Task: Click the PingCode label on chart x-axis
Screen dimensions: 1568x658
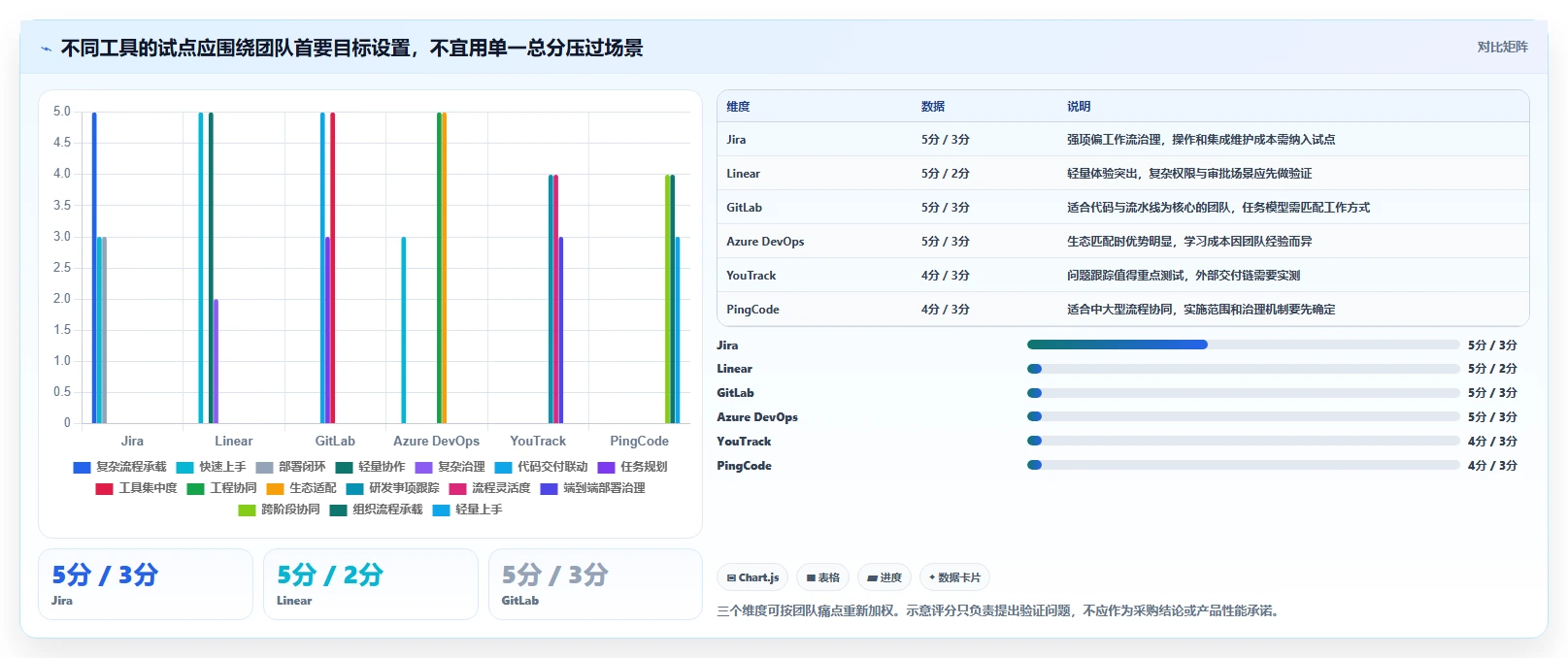Action: tap(639, 441)
